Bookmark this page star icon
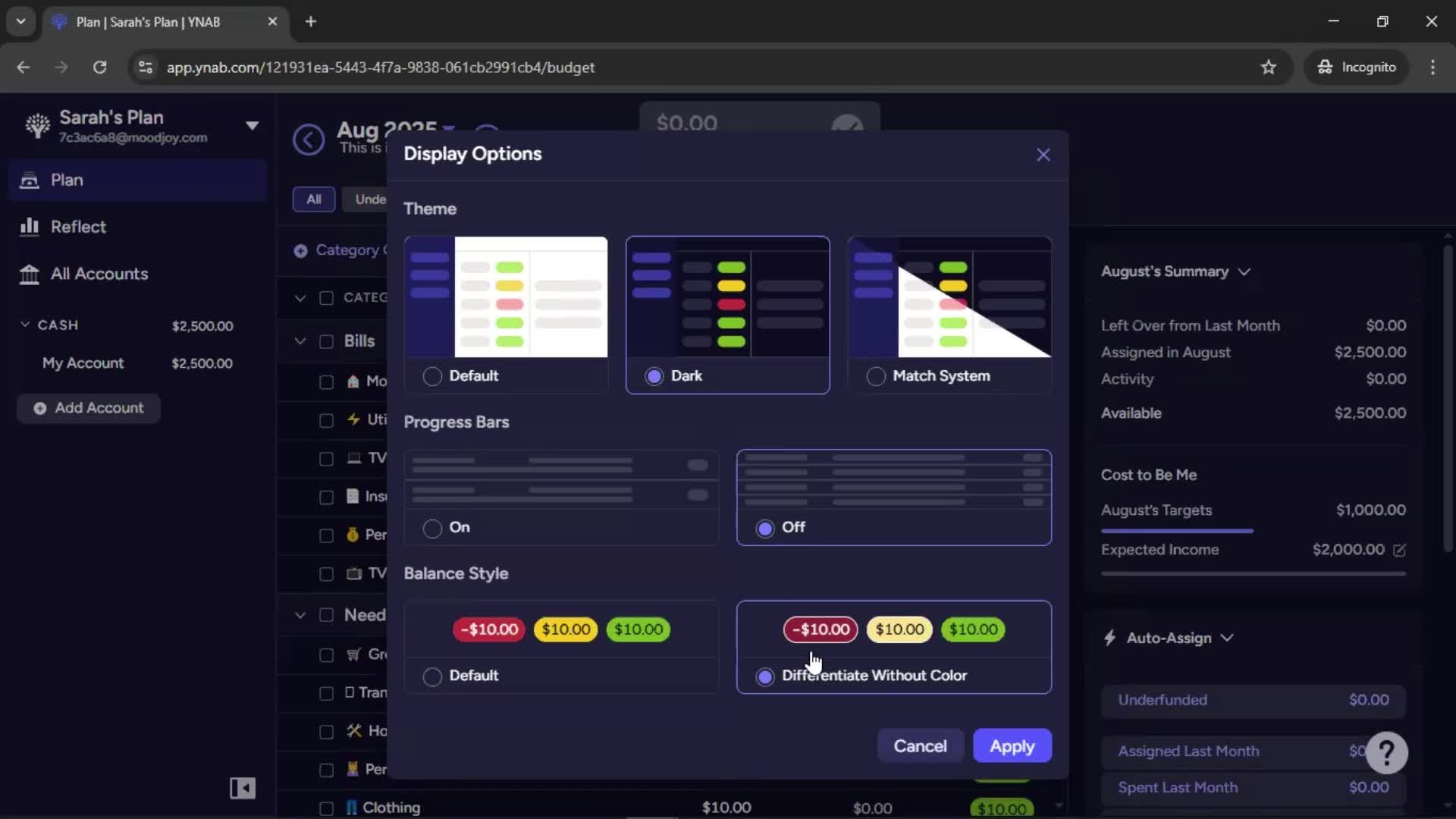 click(x=1268, y=67)
